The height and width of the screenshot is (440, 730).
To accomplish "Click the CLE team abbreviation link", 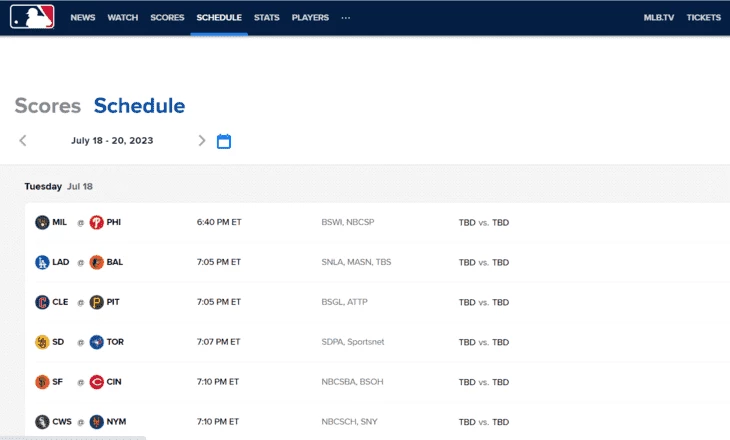I will tap(60, 302).
